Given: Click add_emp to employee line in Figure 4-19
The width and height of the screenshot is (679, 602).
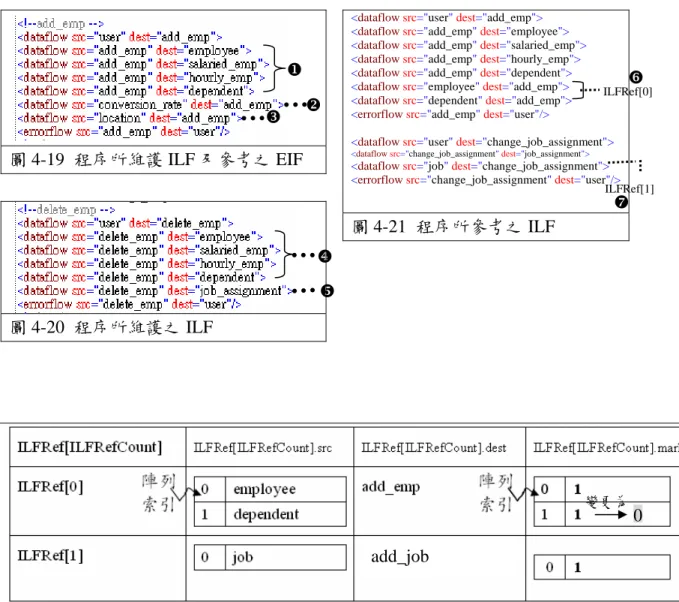Looking at the screenshot, I should pos(134,51).
